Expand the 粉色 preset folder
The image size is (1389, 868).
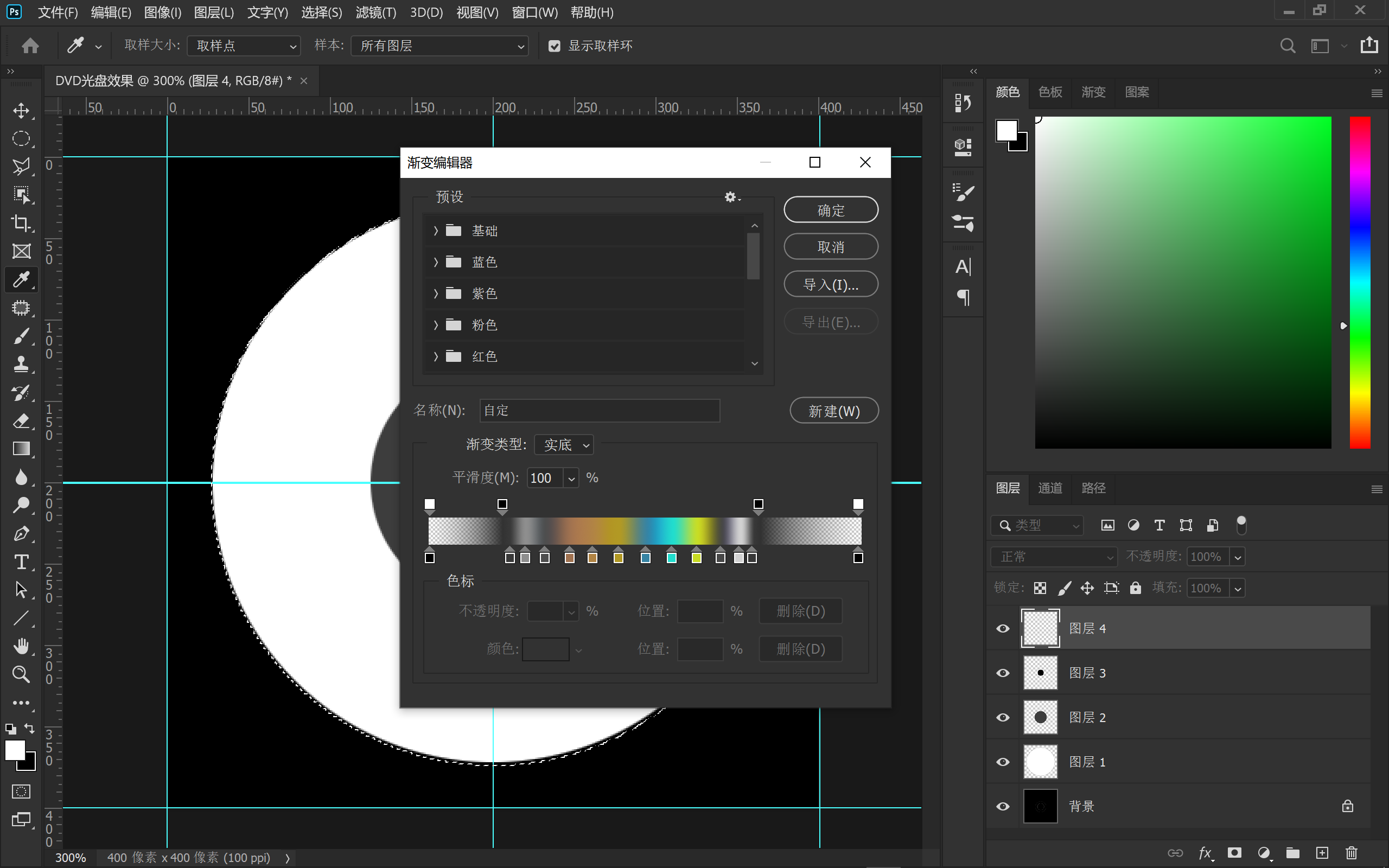(436, 325)
